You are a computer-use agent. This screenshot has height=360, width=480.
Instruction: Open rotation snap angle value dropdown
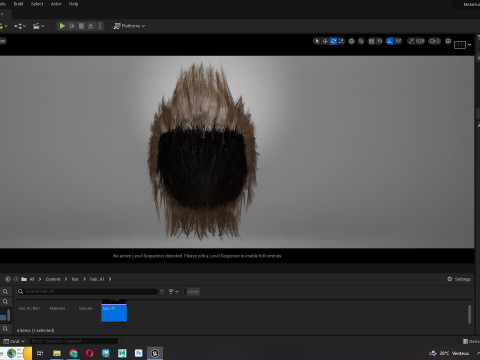398,41
